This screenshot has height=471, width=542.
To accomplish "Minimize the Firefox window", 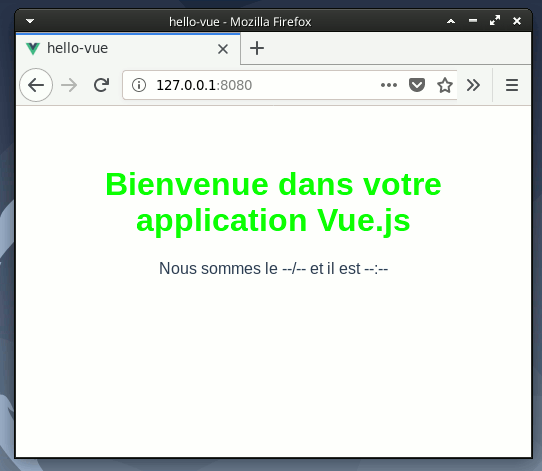I will 473,21.
